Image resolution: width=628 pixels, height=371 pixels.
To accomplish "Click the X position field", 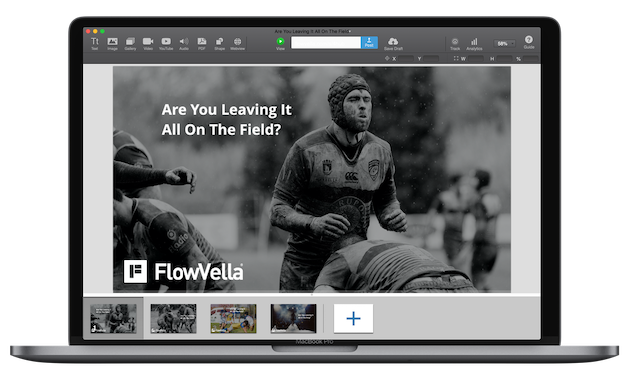I will pyautogui.click(x=406, y=58).
